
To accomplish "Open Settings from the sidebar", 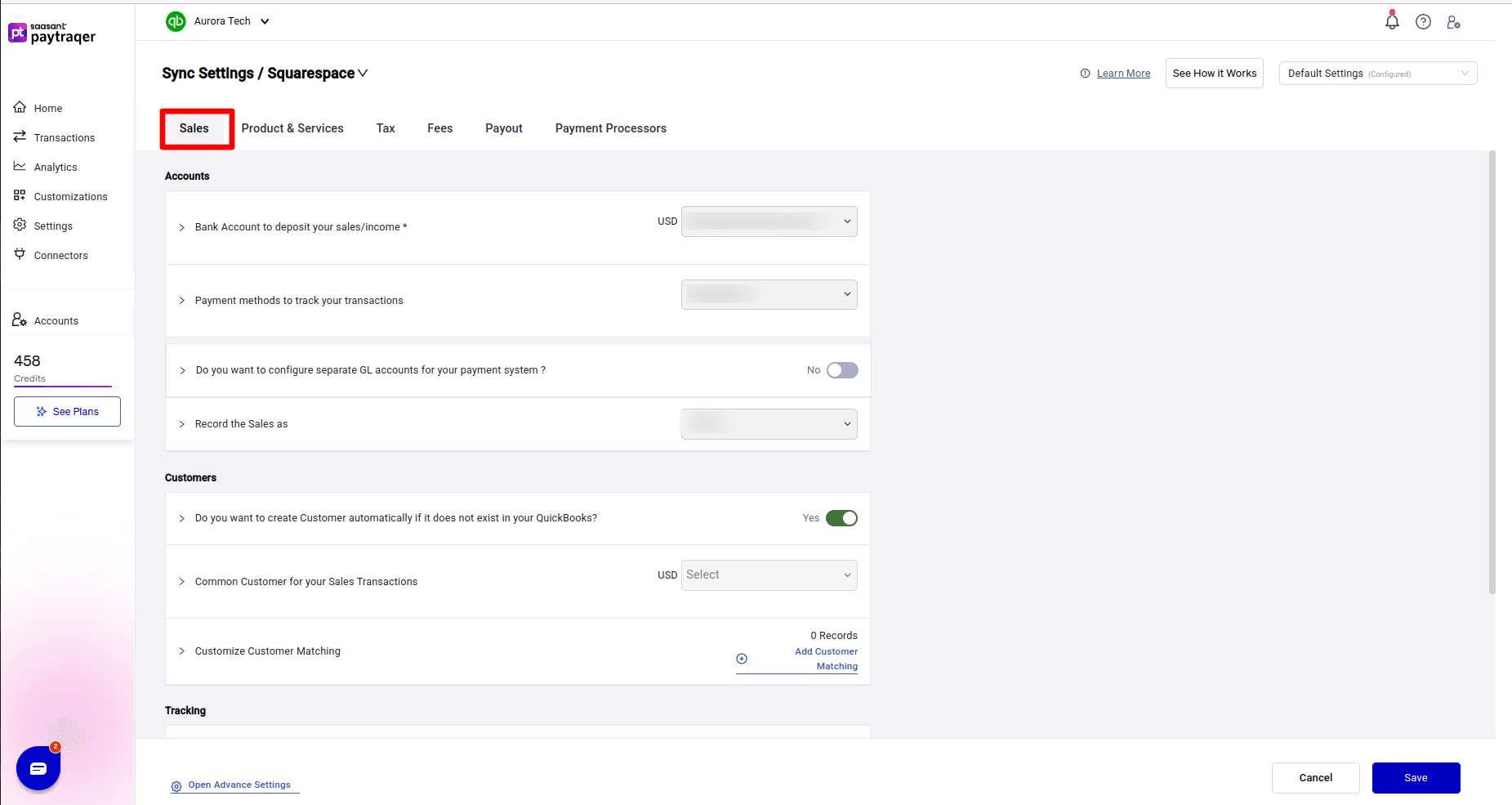I will point(53,226).
